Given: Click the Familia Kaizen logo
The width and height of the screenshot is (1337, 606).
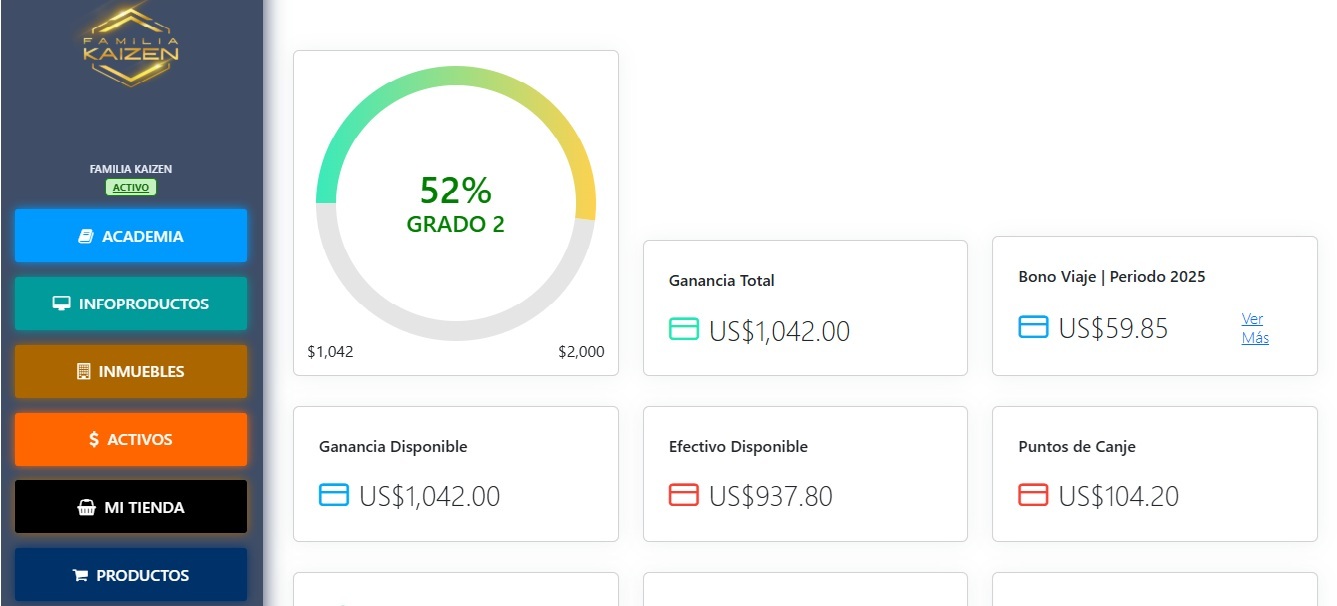Looking at the screenshot, I should (131, 47).
